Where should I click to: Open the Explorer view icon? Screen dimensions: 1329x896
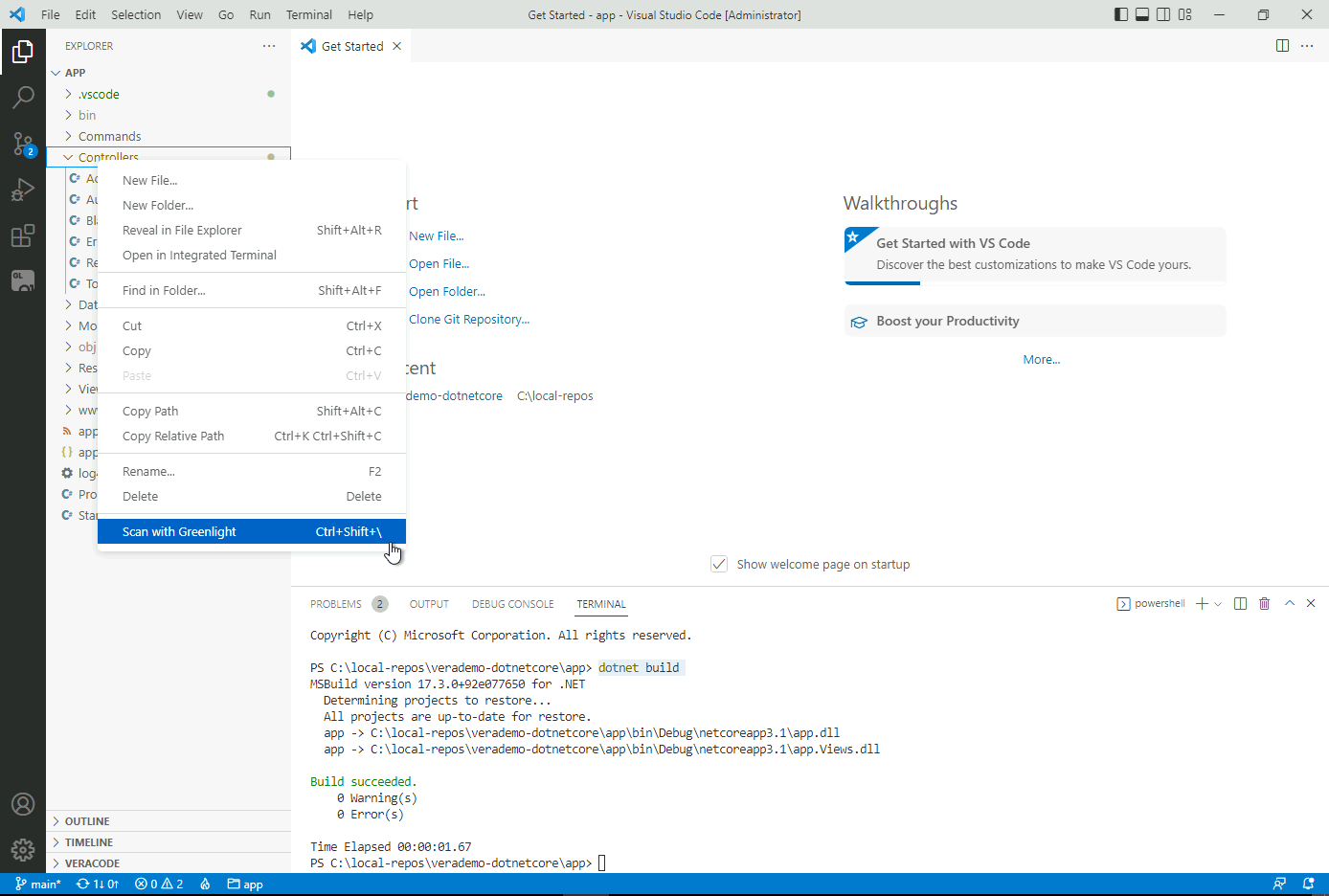[24, 52]
